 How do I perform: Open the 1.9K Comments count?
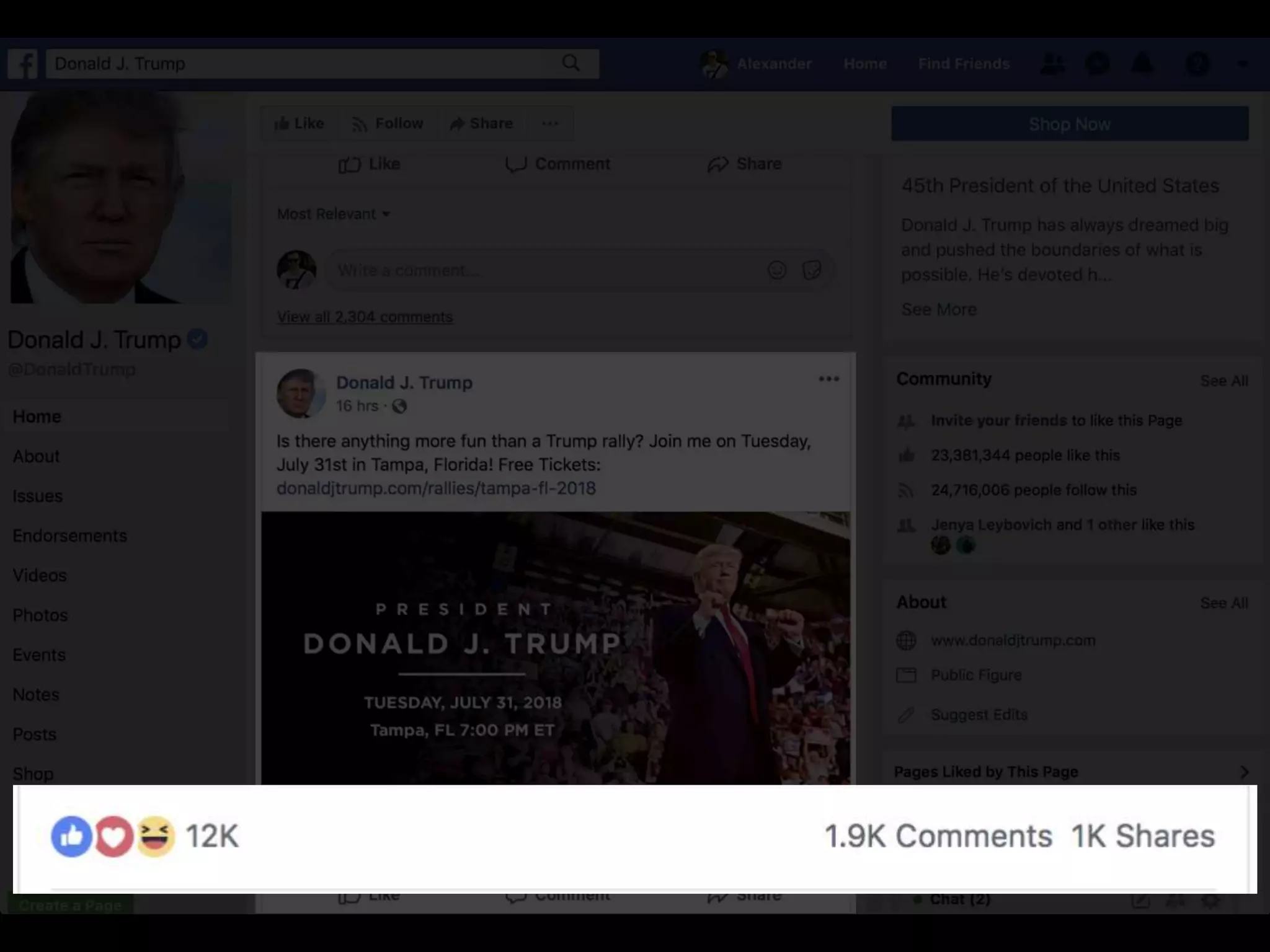[x=938, y=836]
